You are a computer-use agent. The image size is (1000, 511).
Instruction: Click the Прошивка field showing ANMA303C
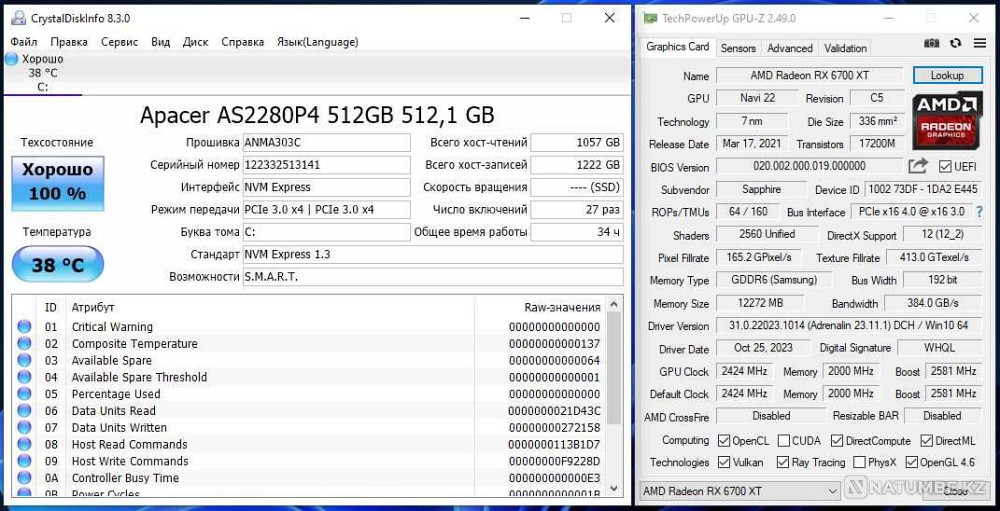pos(327,142)
